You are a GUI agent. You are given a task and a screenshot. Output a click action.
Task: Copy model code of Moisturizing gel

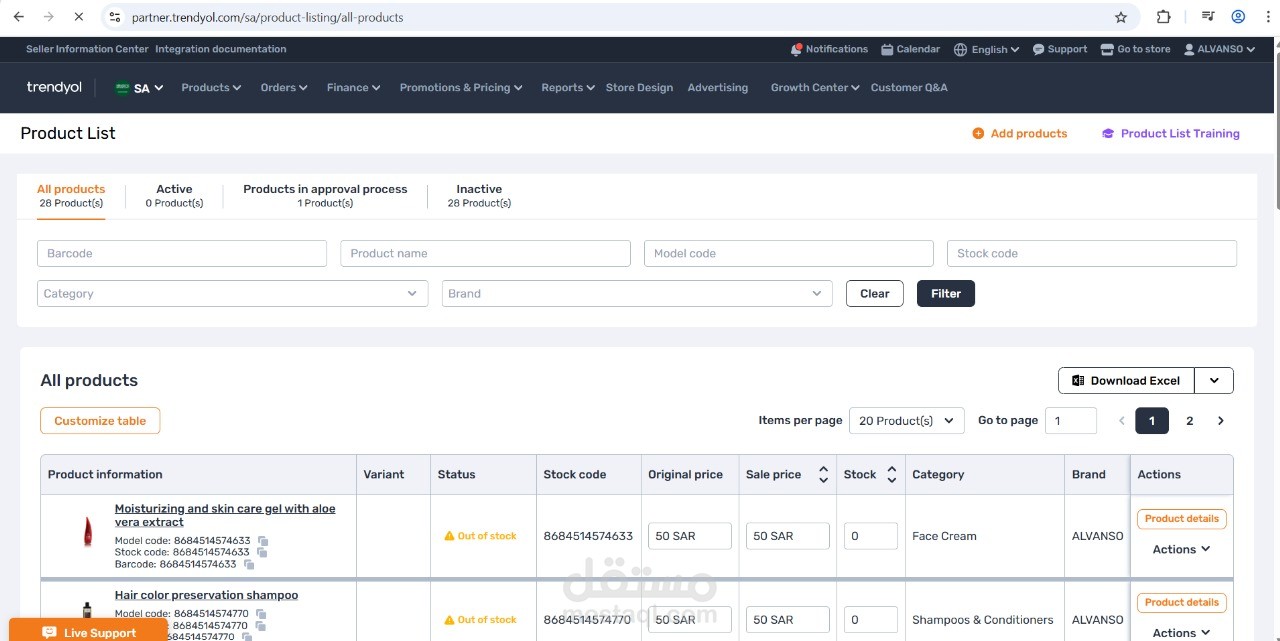[x=263, y=541]
